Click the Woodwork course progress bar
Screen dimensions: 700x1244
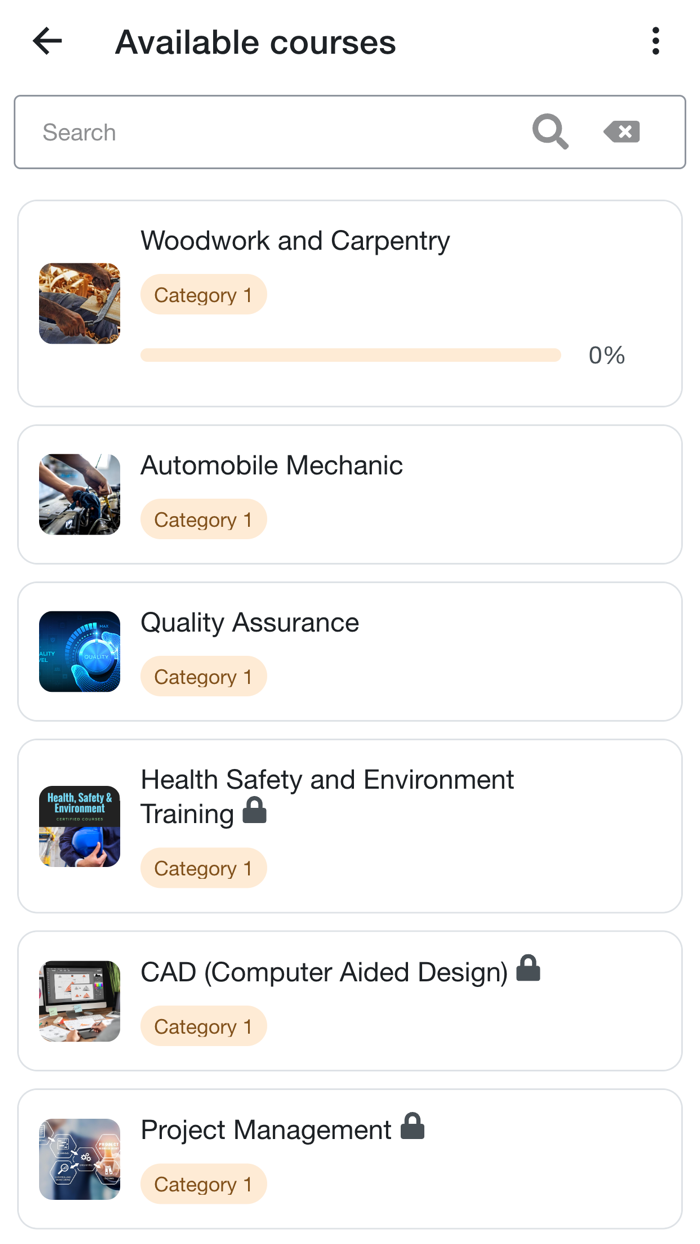click(350, 355)
